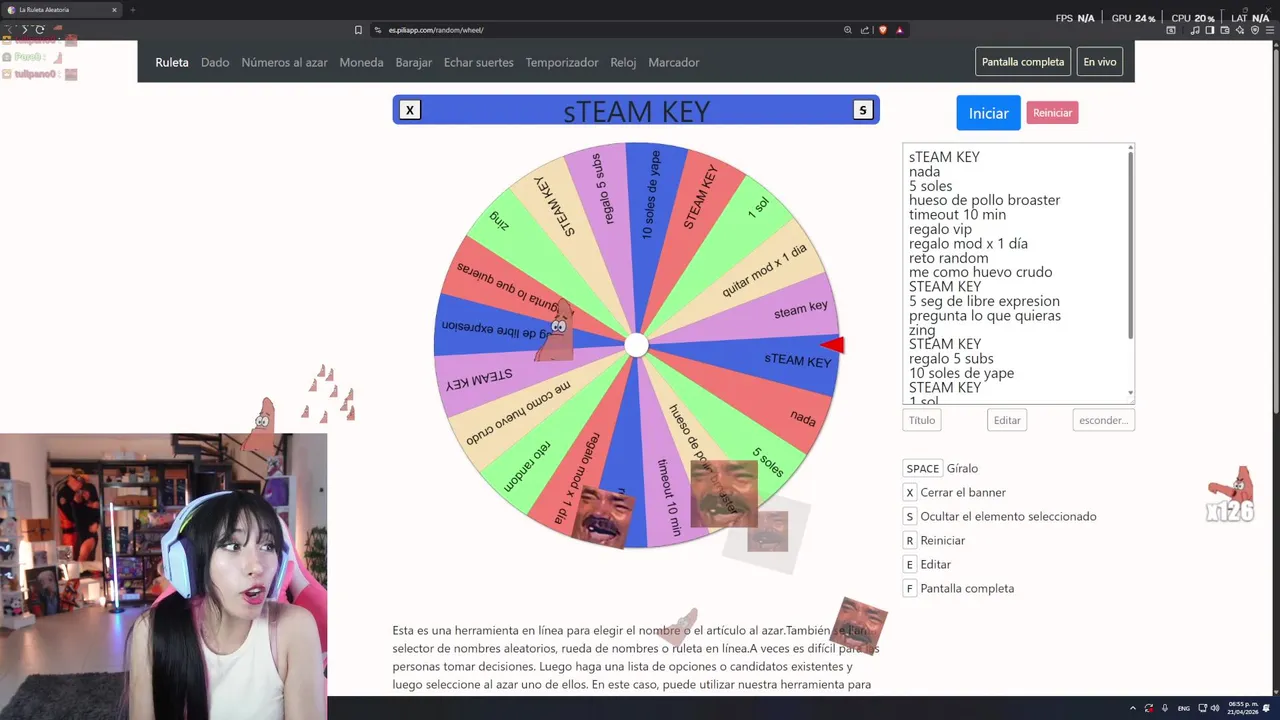1280x720 pixels.
Task: Open a new browser tab with plus
Action: tap(132, 10)
